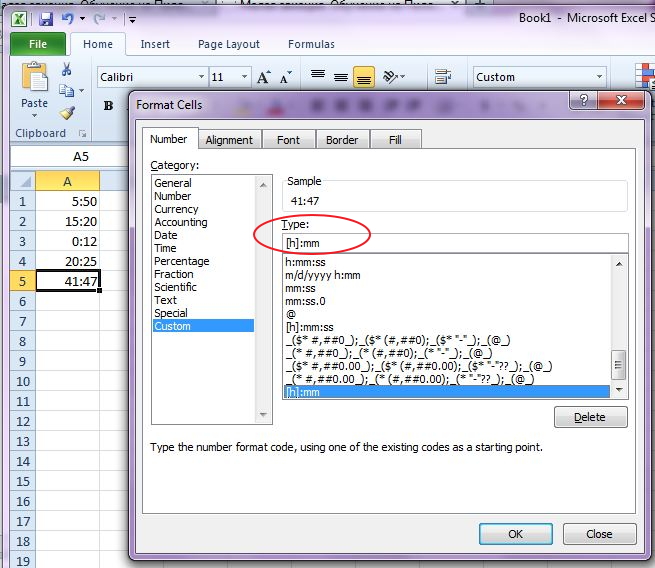The width and height of the screenshot is (655, 568).
Task: Click the Increase Font Size icon
Action: [264, 77]
